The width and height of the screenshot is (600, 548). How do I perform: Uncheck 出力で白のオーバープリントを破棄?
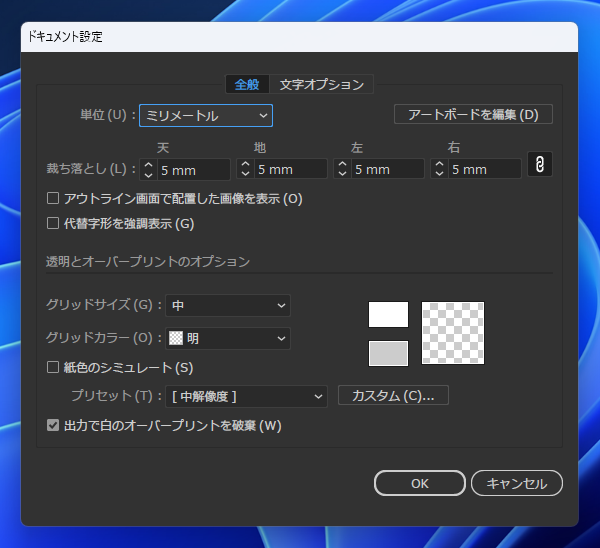pos(53,425)
